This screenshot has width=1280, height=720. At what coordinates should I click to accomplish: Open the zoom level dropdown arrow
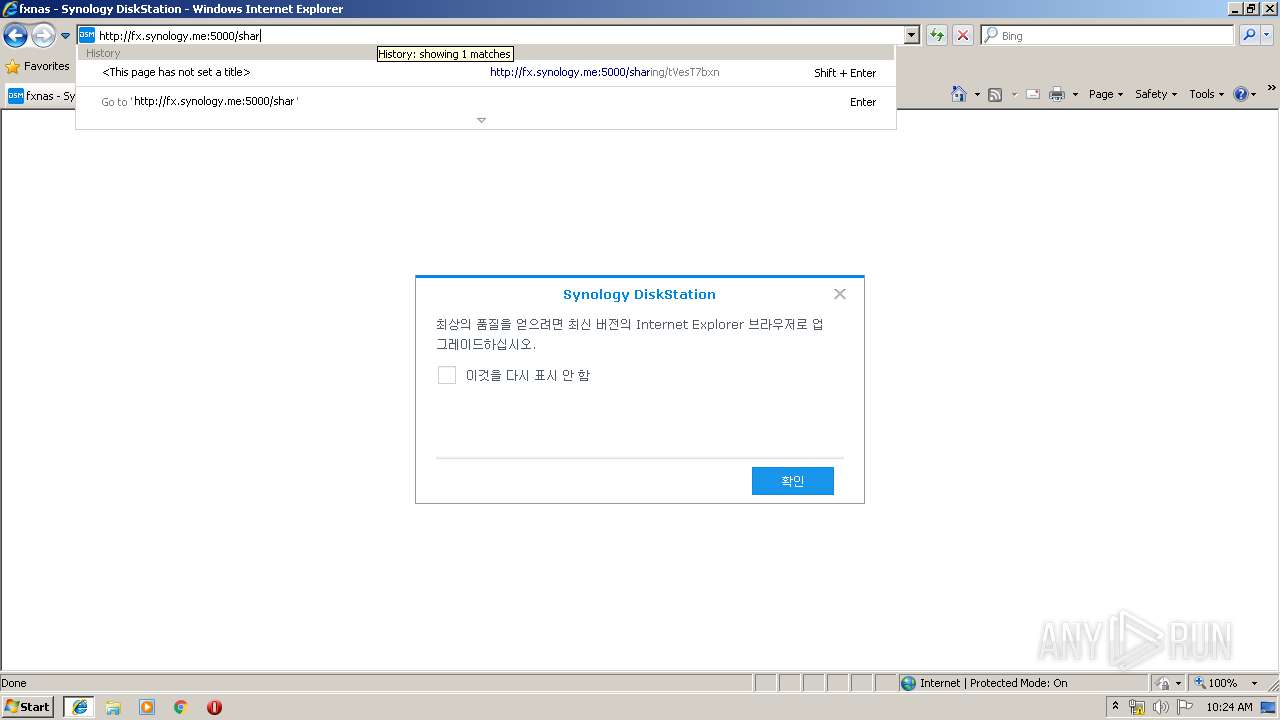click(x=1254, y=683)
